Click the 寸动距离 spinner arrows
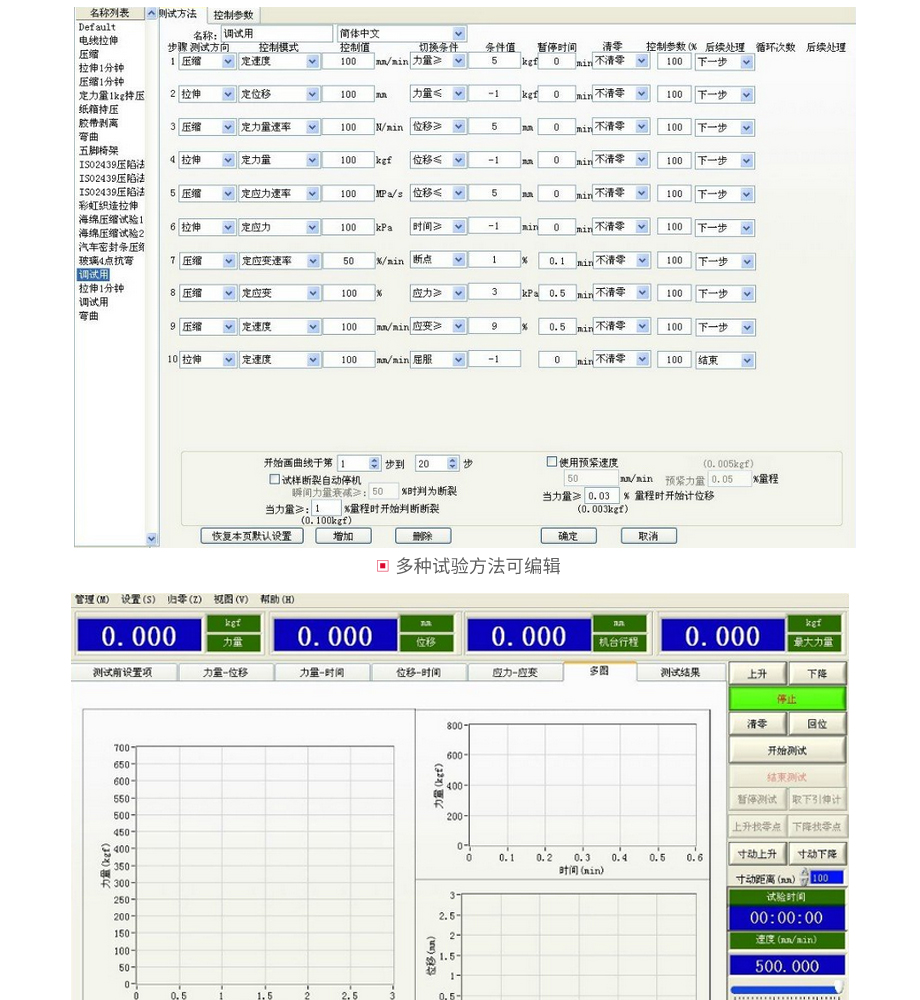This screenshot has height=1000, width=920. pyautogui.click(x=804, y=878)
